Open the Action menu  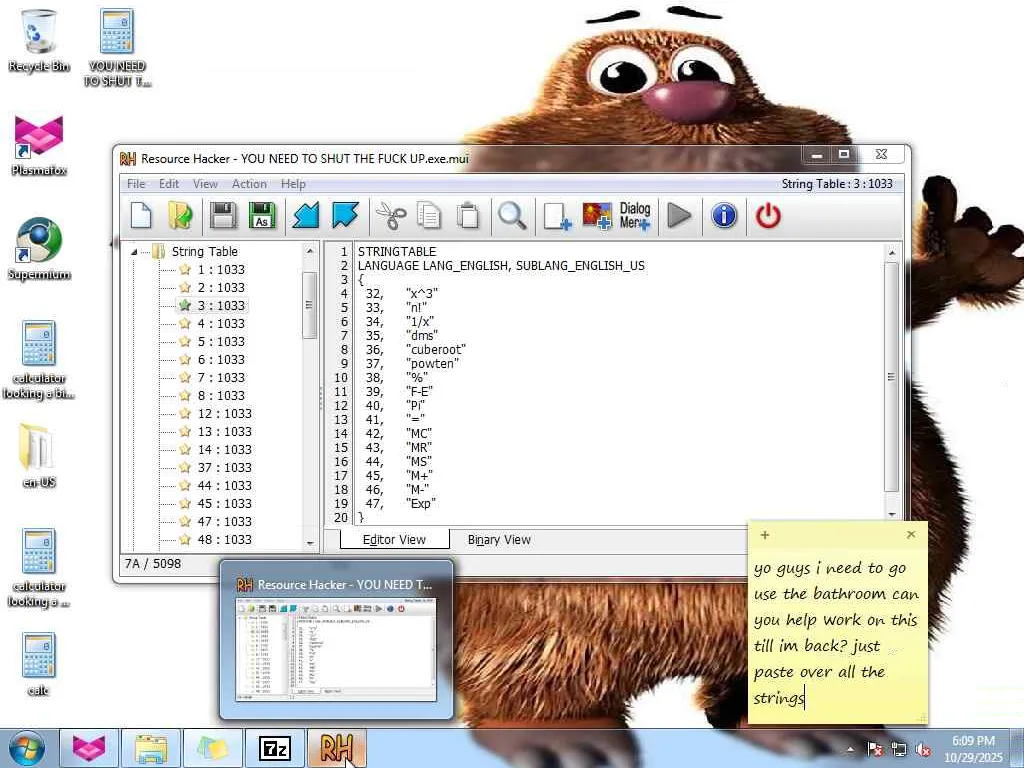(x=249, y=184)
